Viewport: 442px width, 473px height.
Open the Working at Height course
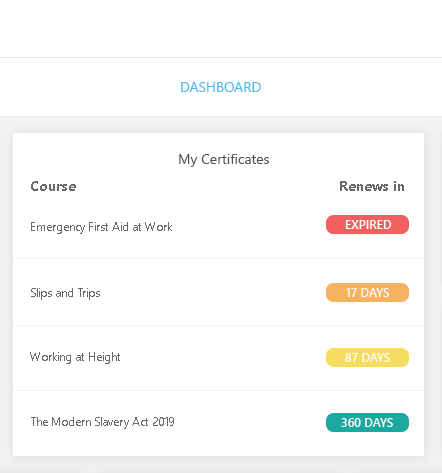point(75,357)
